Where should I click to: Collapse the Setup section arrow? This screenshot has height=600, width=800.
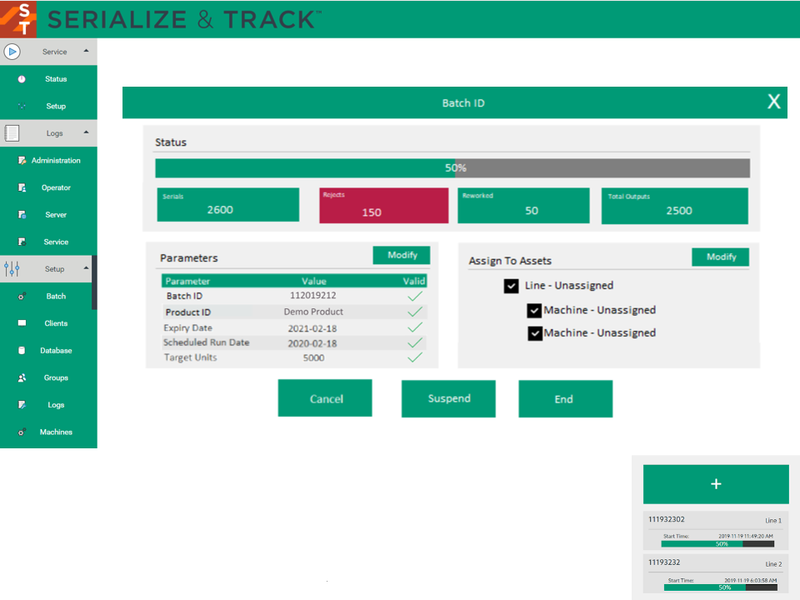pos(86,268)
